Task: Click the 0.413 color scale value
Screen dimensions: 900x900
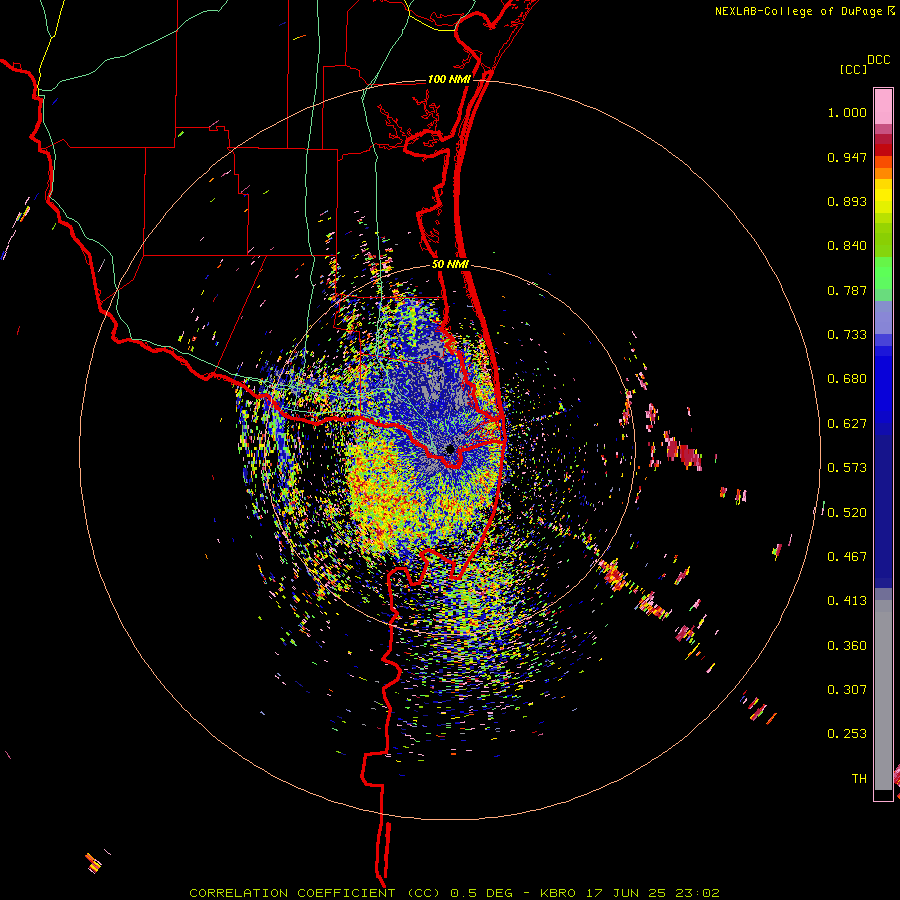Action: 847,601
